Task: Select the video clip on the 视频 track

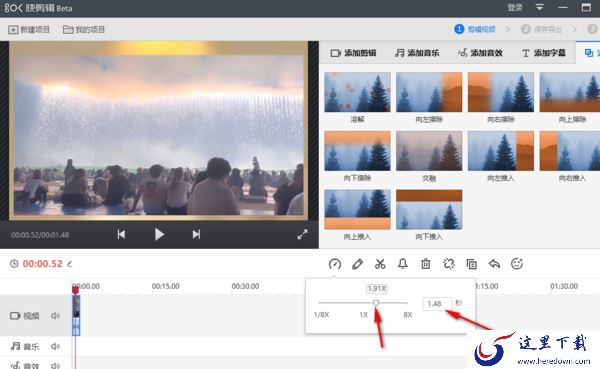Action: (x=76, y=315)
